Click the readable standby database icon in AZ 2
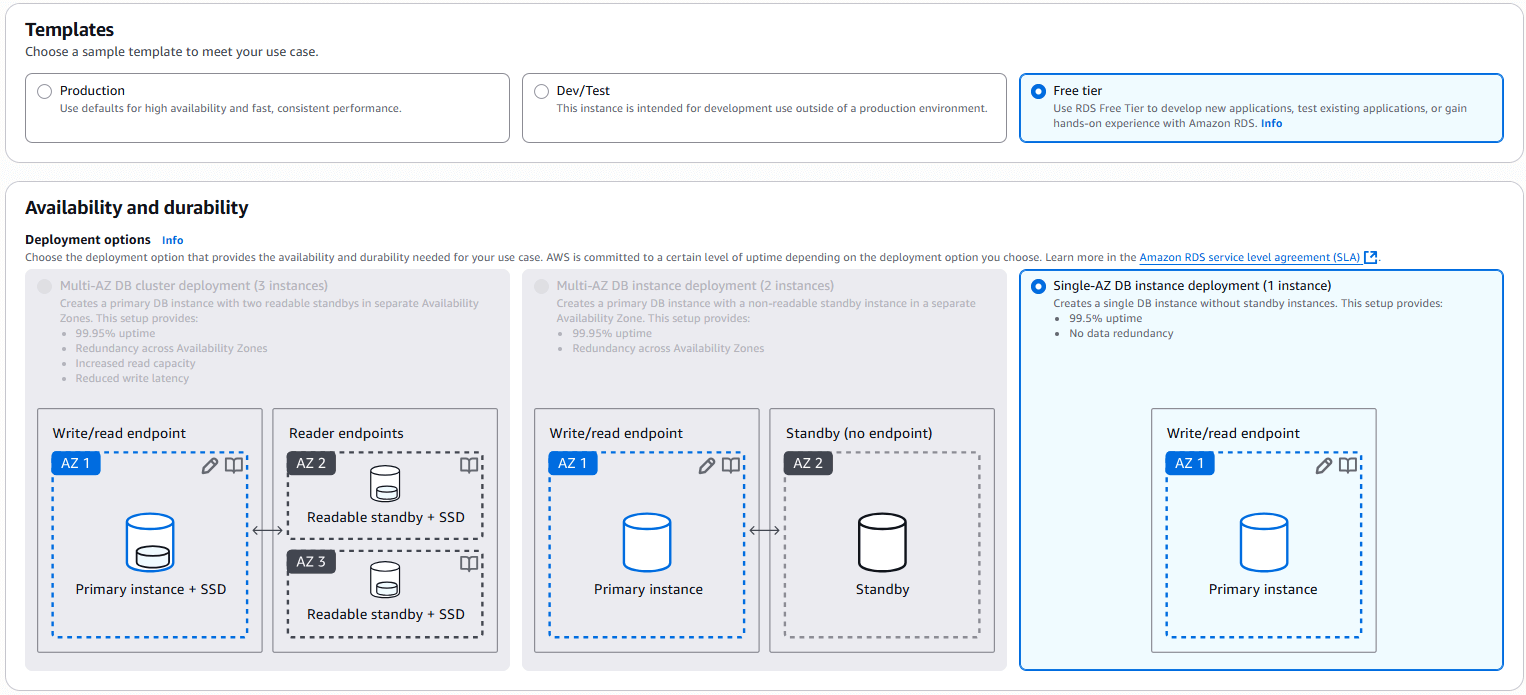 [384, 485]
